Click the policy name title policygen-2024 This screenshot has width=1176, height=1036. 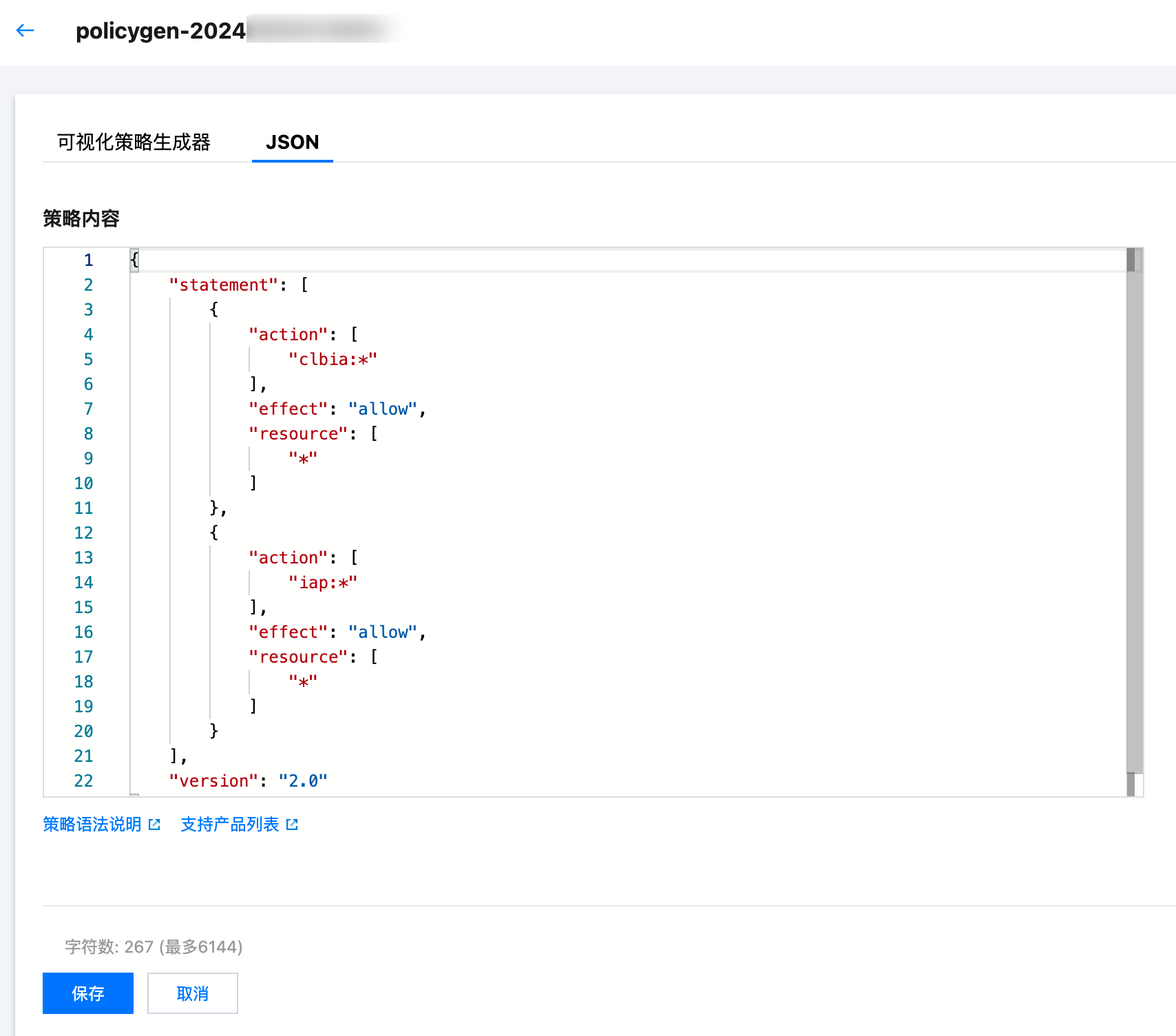pyautogui.click(x=160, y=31)
